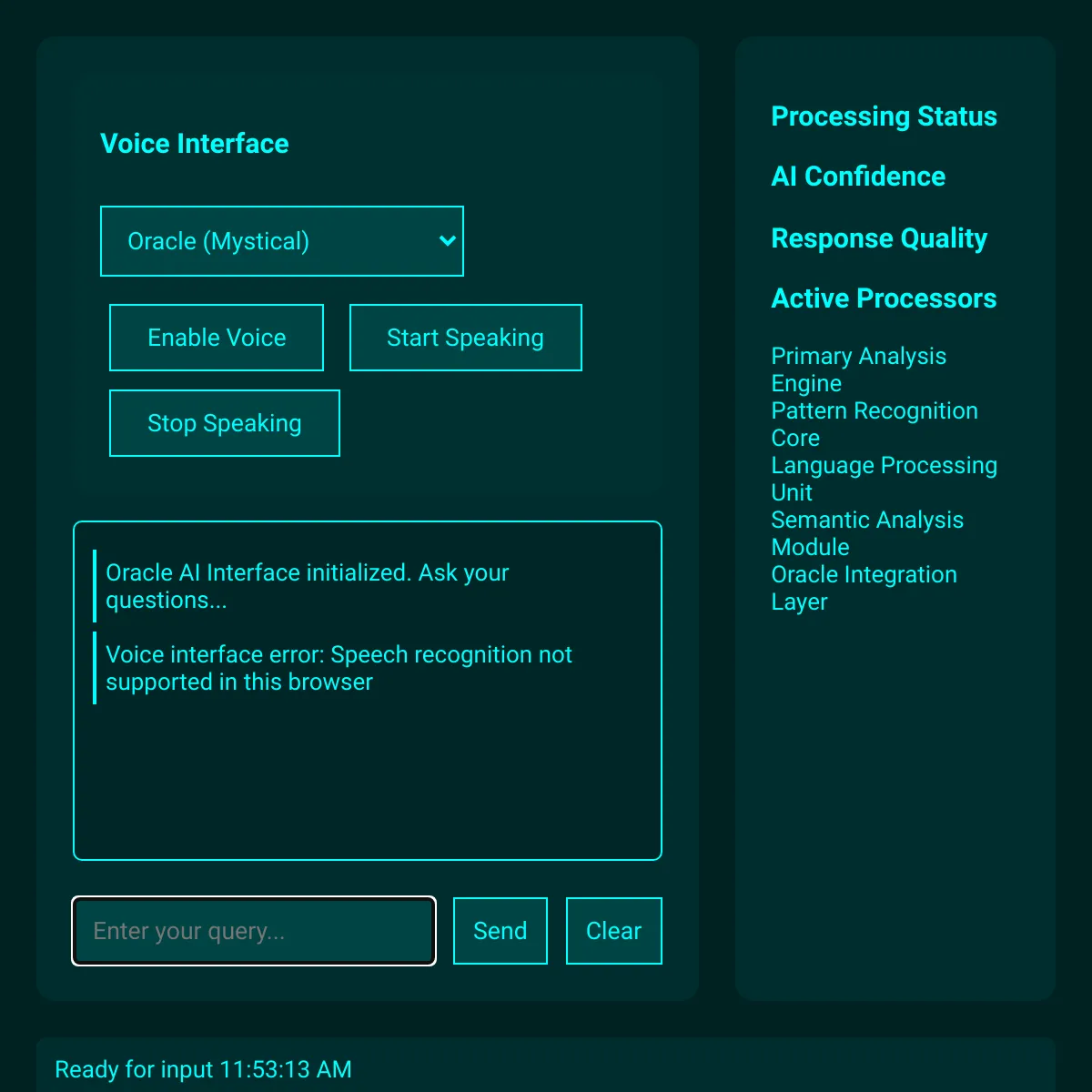The height and width of the screenshot is (1092, 1092).
Task: Click Start Speaking
Action: (465, 338)
